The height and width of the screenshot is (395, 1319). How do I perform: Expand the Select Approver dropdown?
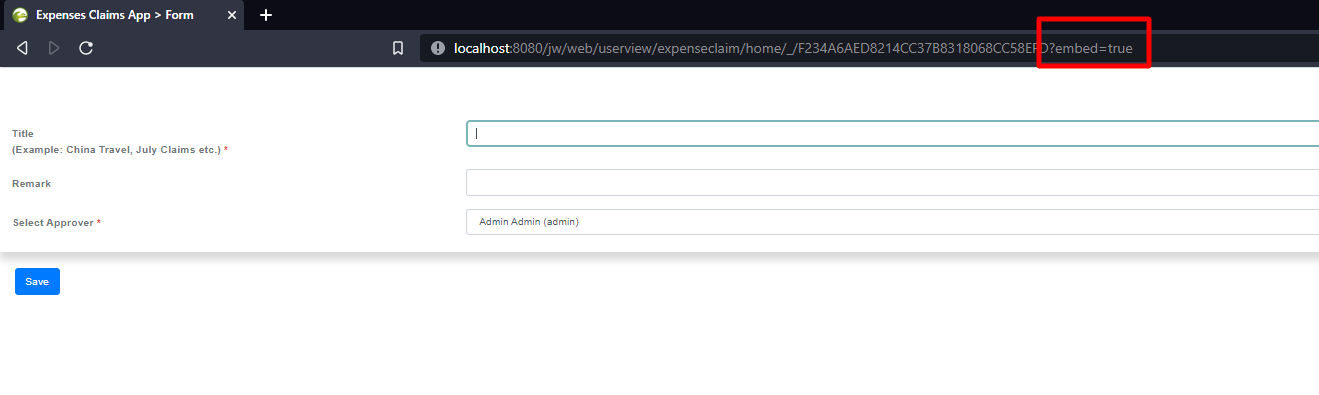(892, 222)
